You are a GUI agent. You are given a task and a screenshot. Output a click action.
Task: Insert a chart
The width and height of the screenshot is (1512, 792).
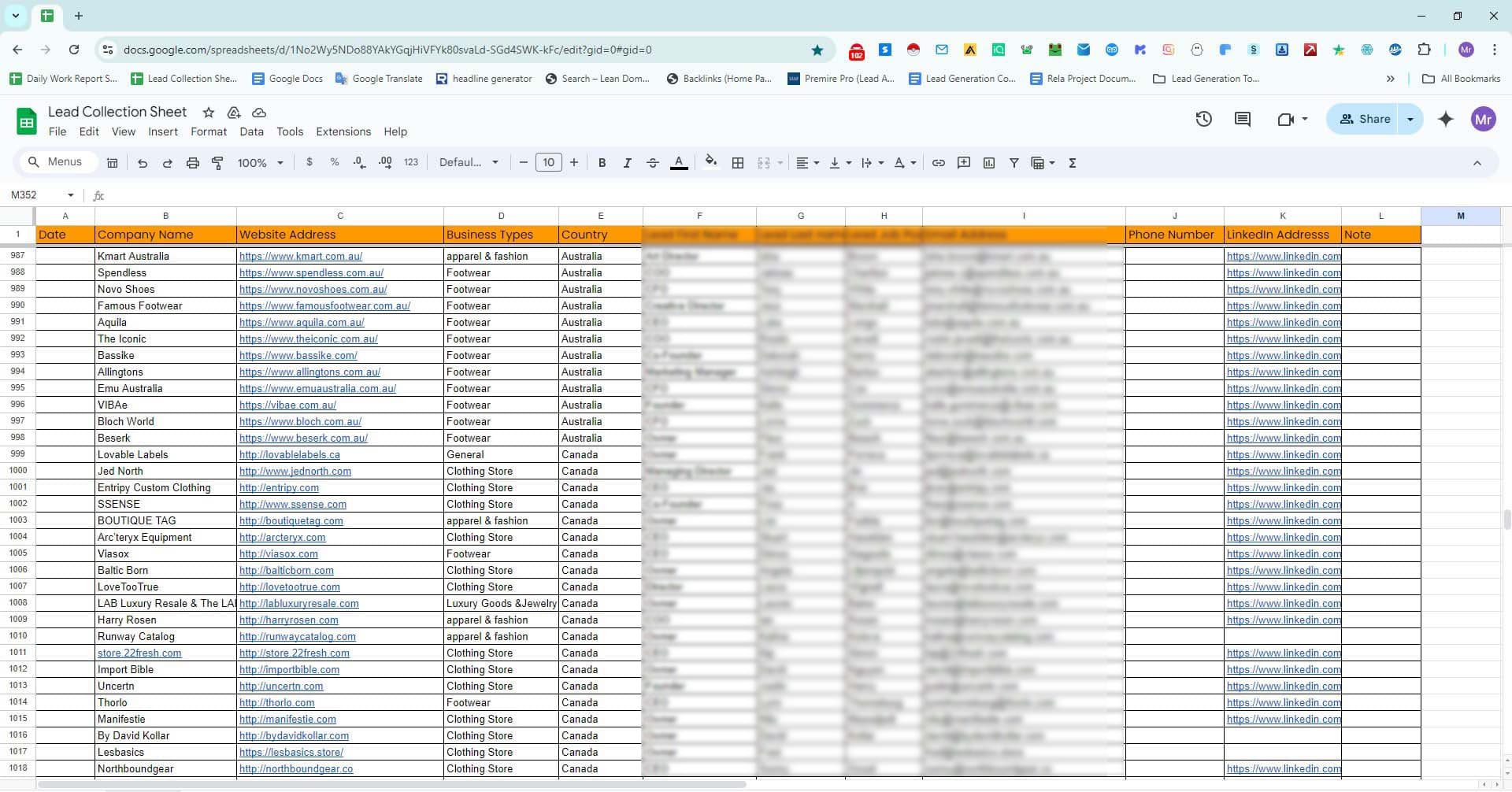coord(989,163)
